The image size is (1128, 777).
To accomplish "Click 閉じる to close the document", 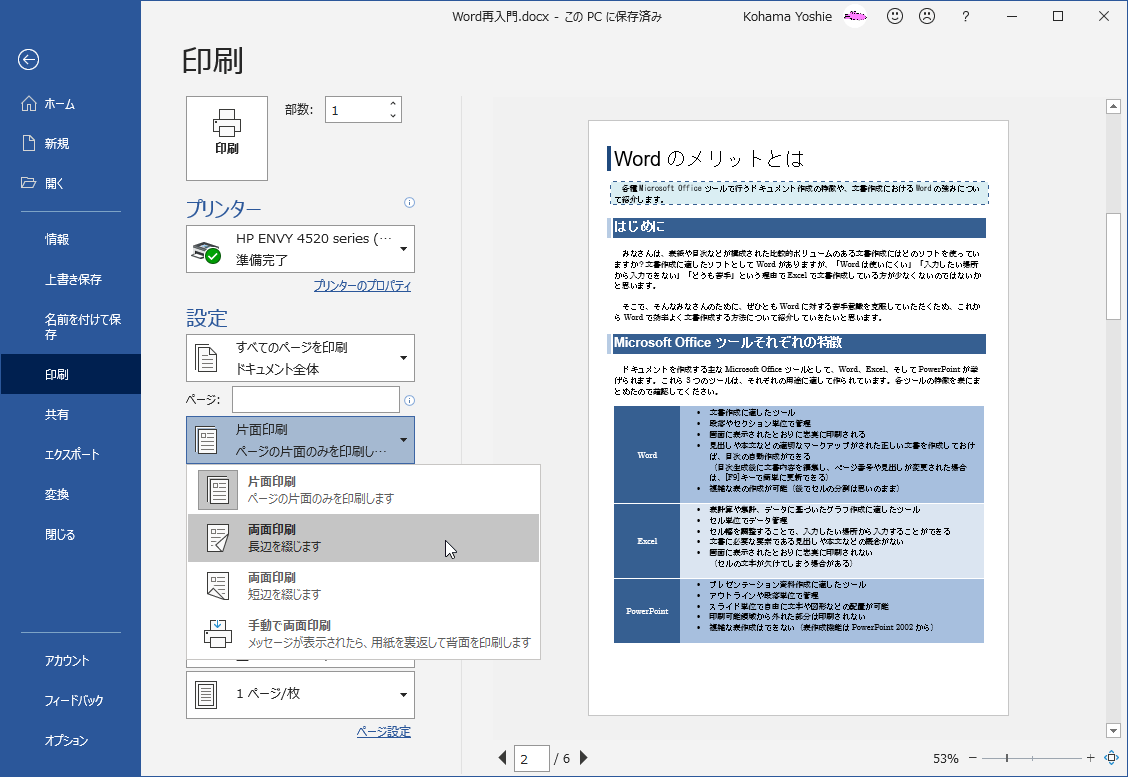I will pyautogui.click(x=70, y=535).
